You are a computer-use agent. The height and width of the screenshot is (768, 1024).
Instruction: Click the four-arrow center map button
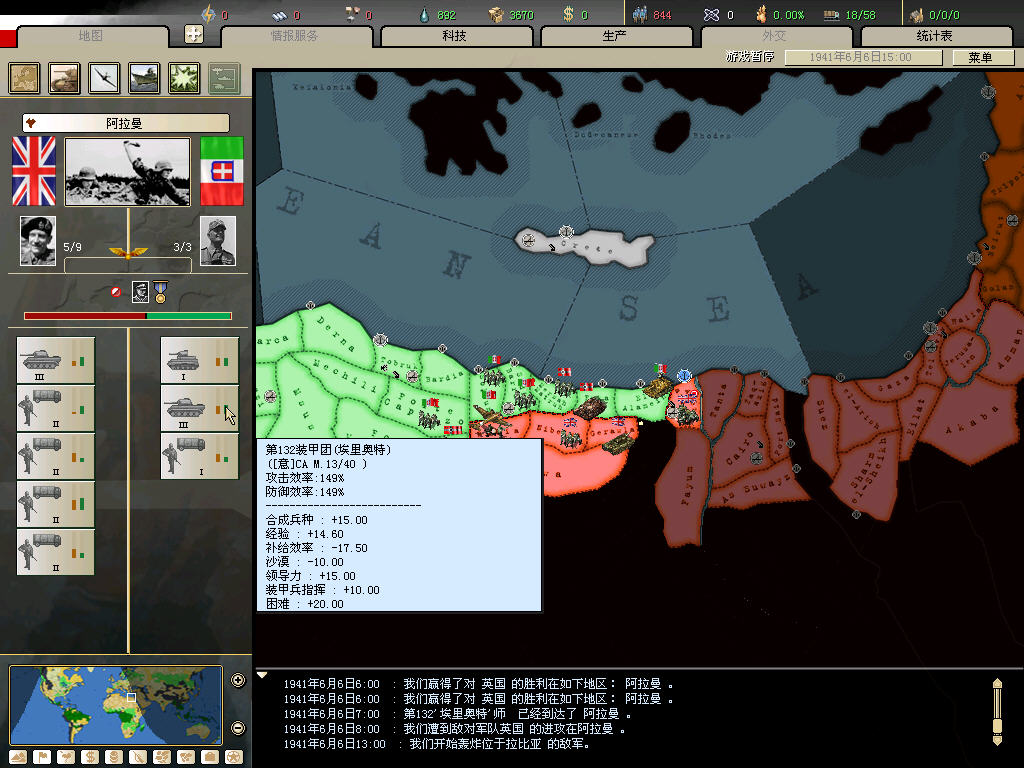tap(194, 34)
